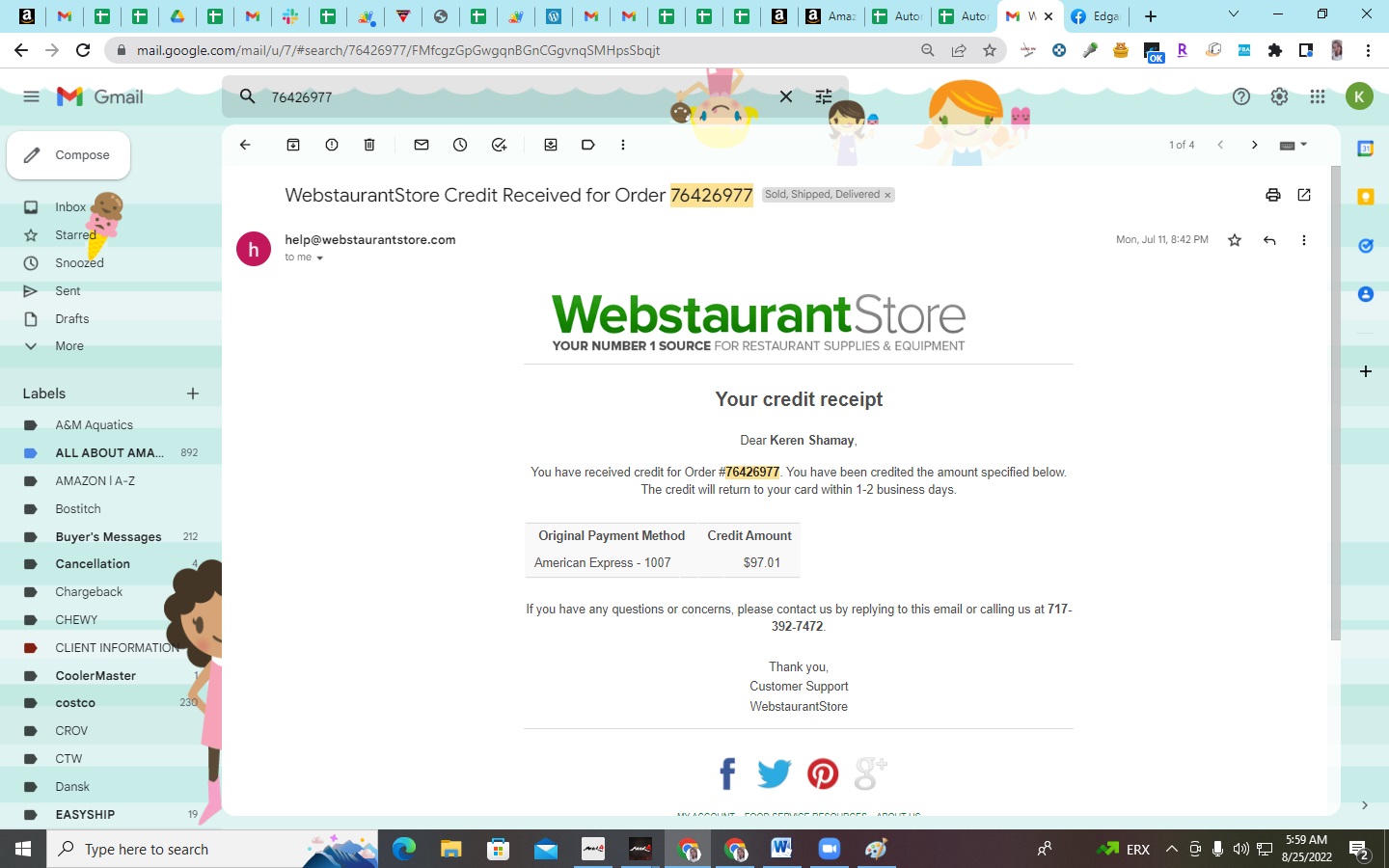Open Gmail Settings gear
1389x868 pixels.
click(x=1279, y=96)
